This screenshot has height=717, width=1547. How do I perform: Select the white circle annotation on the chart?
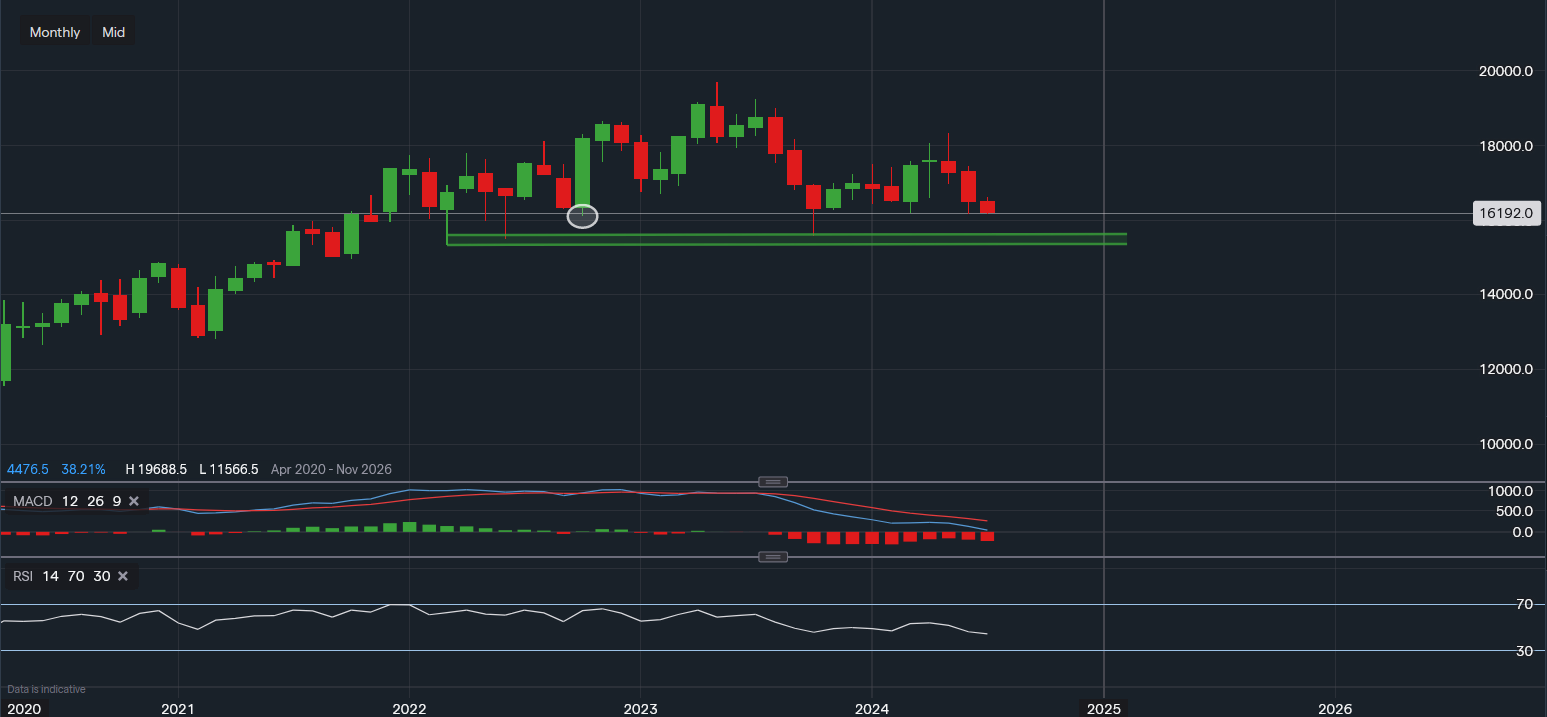coord(582,216)
